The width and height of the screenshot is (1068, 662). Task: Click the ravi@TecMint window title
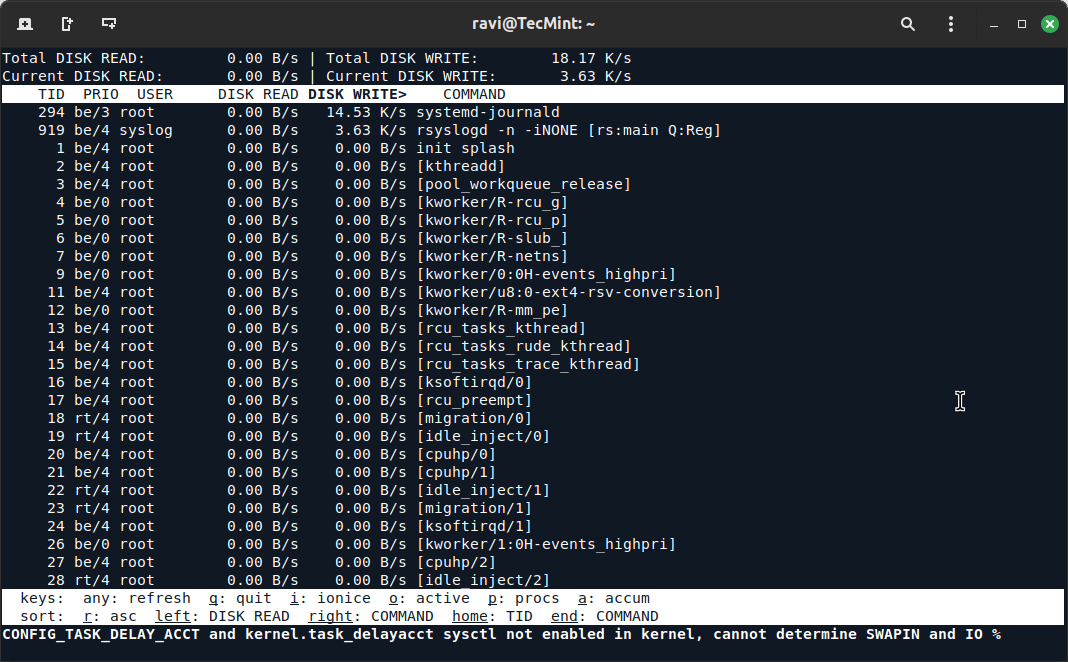(534, 23)
